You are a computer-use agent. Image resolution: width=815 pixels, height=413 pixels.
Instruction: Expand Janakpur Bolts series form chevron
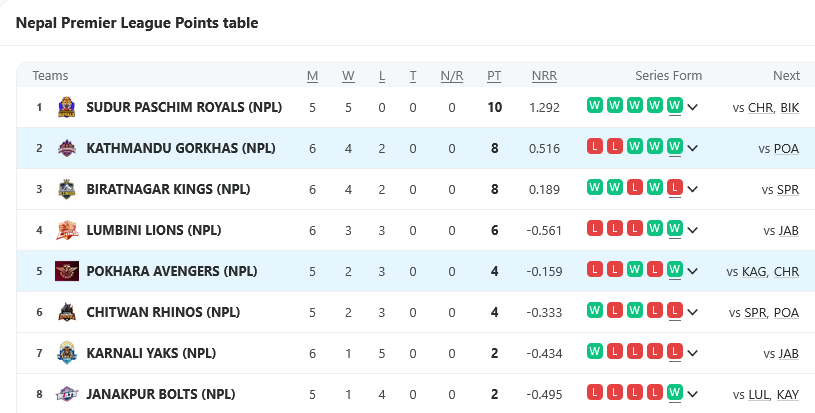click(693, 394)
